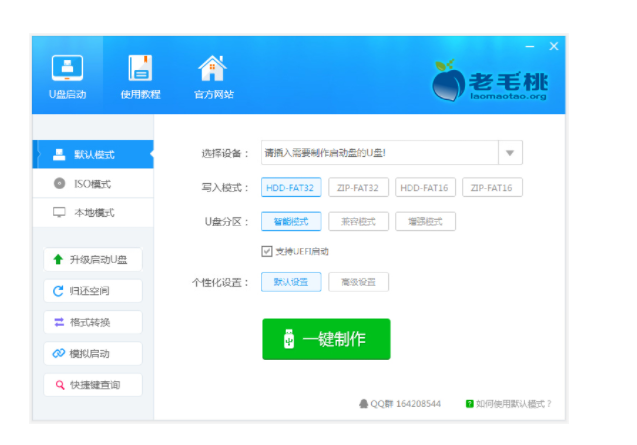The width and height of the screenshot is (637, 445).
Task: Toggle the 支持UEFI启动 checkbox
Action: 266,252
